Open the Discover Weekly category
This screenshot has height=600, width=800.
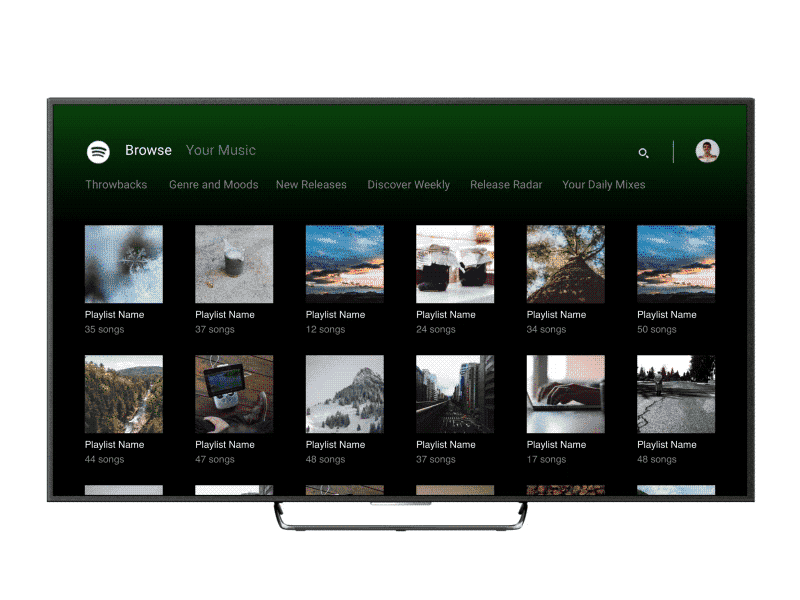[409, 185]
